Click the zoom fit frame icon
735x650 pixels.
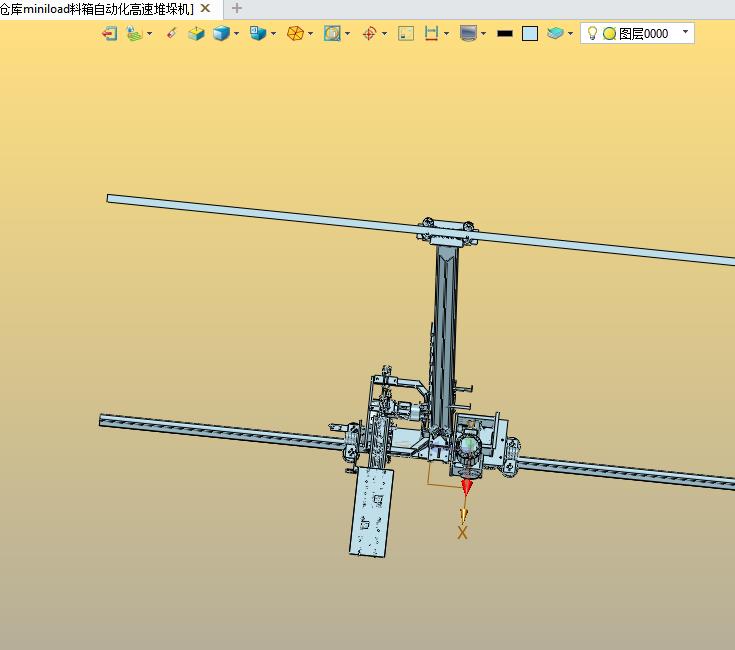click(332, 34)
